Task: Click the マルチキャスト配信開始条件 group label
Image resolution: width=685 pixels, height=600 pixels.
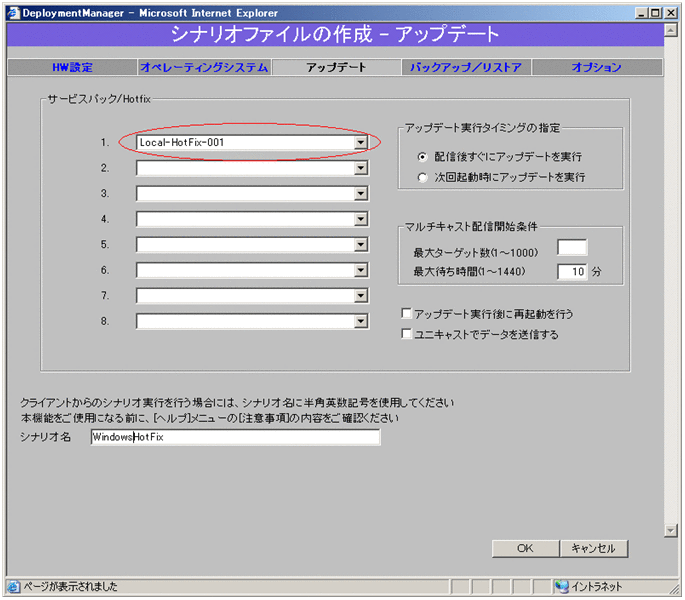Action: point(471,226)
